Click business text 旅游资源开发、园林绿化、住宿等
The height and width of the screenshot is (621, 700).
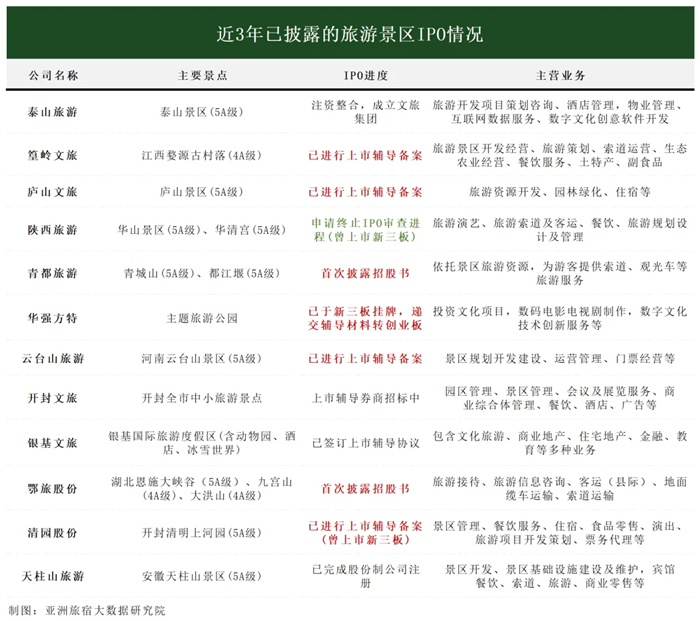point(560,192)
